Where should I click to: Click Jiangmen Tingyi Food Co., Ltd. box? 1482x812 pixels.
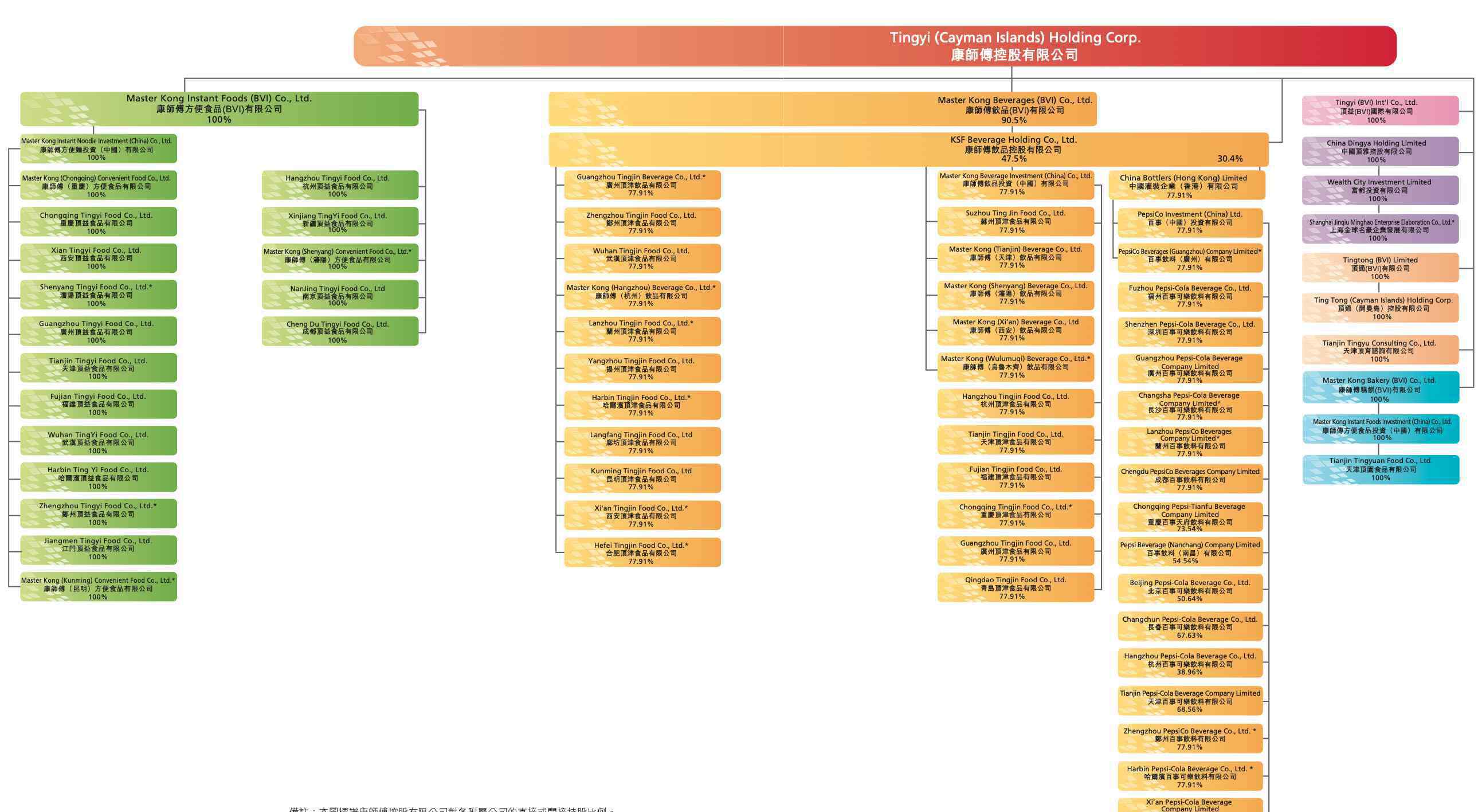(x=99, y=550)
